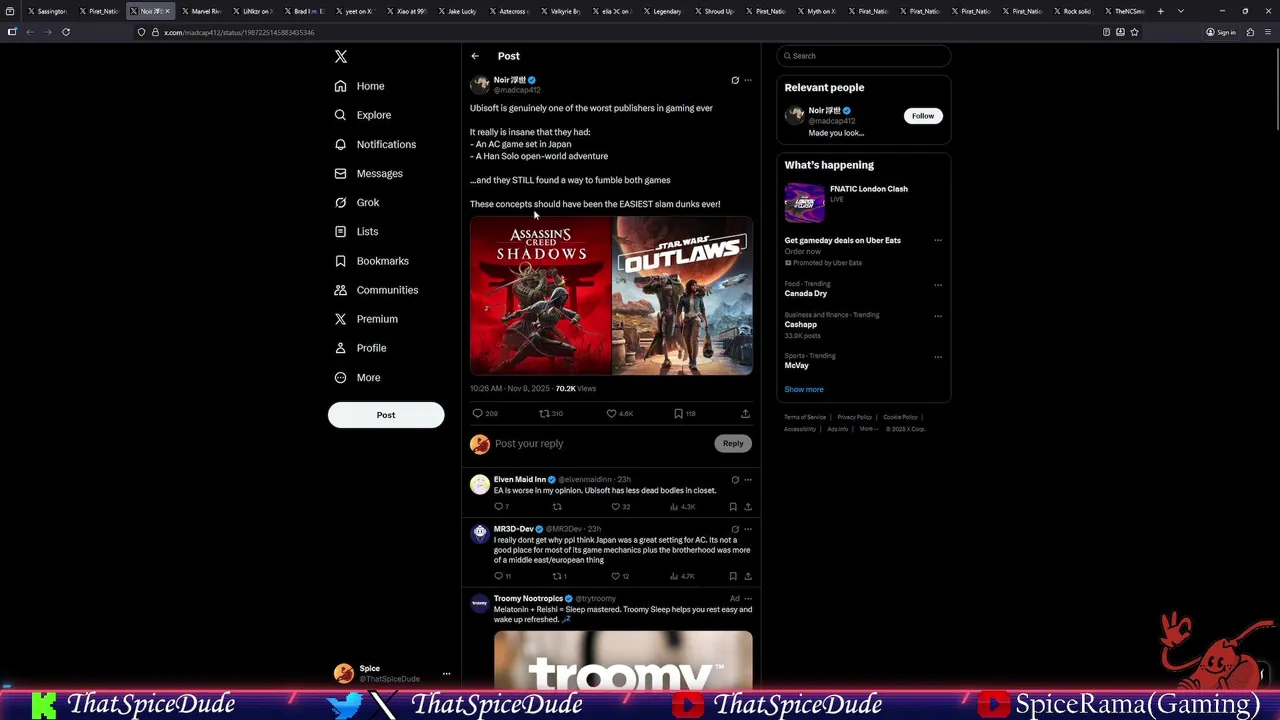Open more options for Uber Eats promotion

click(938, 240)
